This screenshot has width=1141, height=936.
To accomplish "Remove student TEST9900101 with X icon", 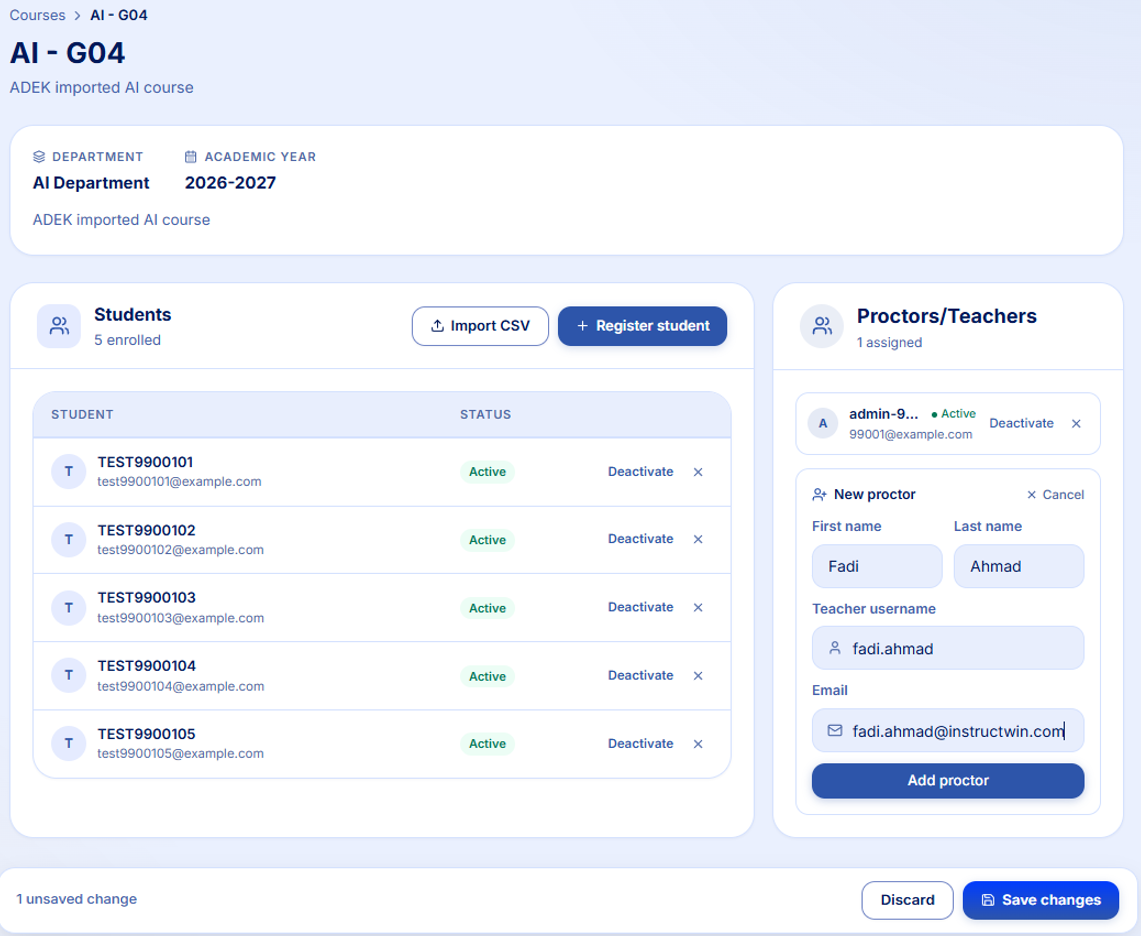I will (x=698, y=472).
